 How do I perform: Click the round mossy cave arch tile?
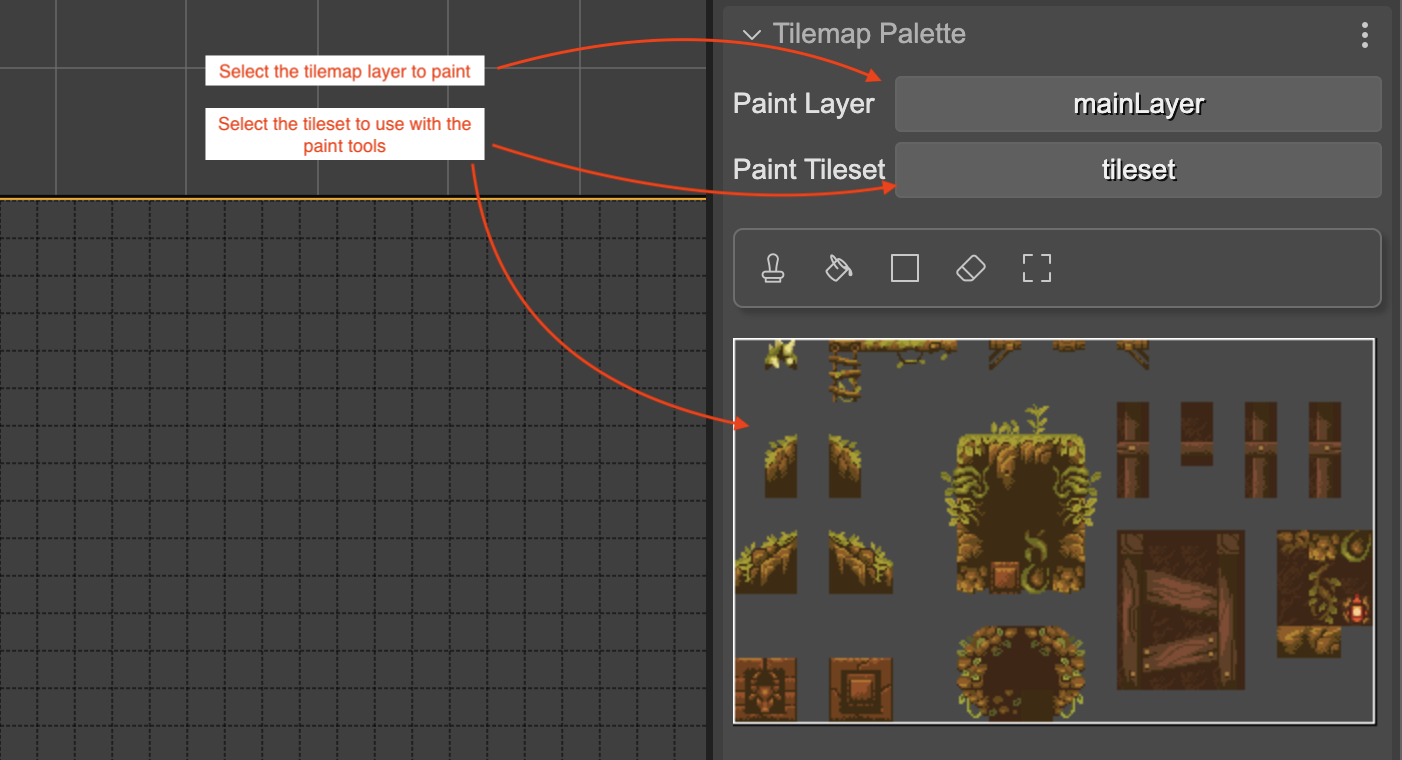coord(1020,675)
